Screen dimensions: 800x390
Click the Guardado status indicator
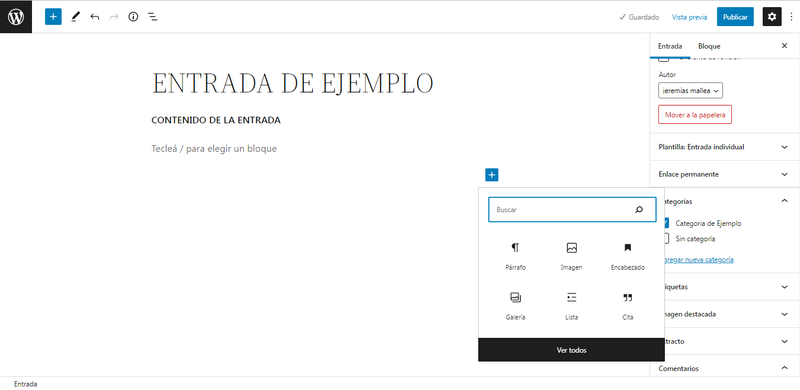click(639, 17)
